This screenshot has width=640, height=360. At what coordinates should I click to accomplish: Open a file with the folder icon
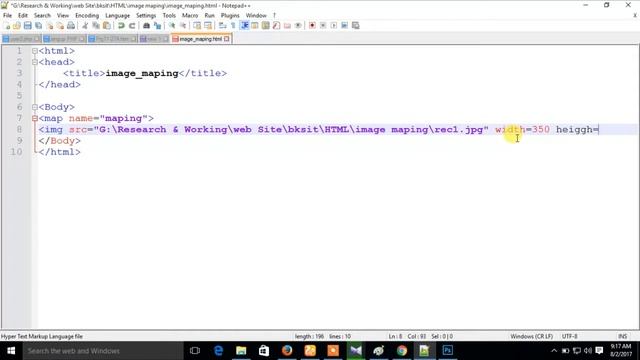[17, 26]
